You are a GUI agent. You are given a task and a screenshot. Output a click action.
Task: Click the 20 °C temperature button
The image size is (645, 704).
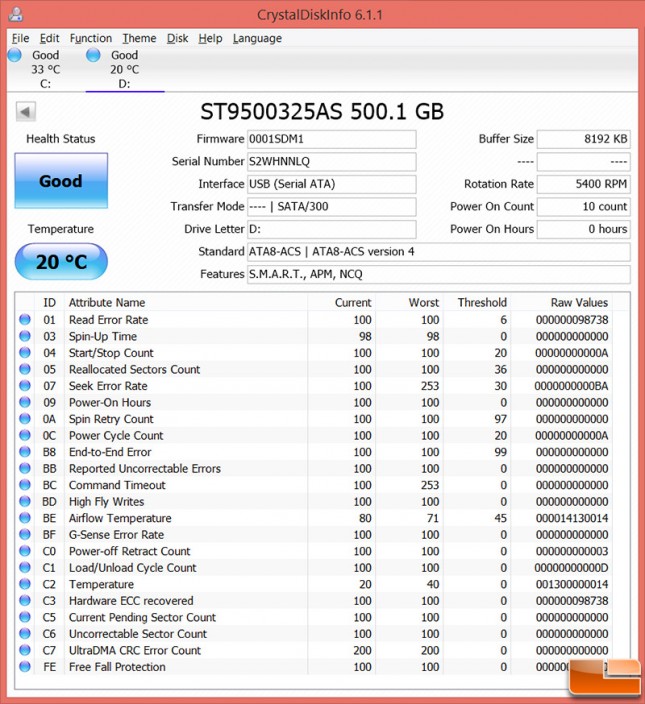[61, 262]
